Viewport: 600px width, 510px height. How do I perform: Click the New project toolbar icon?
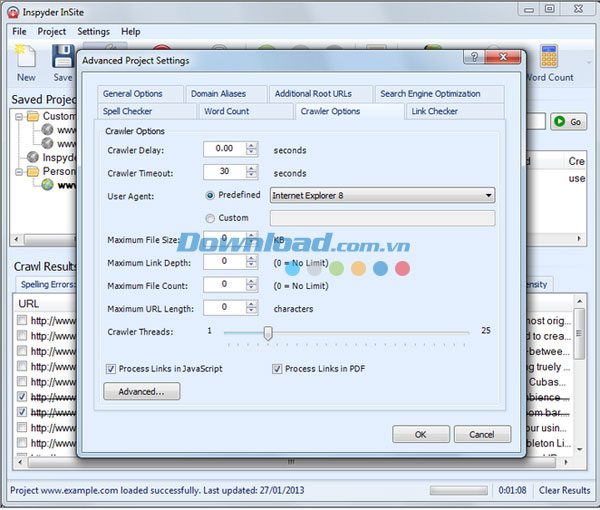pos(26,60)
